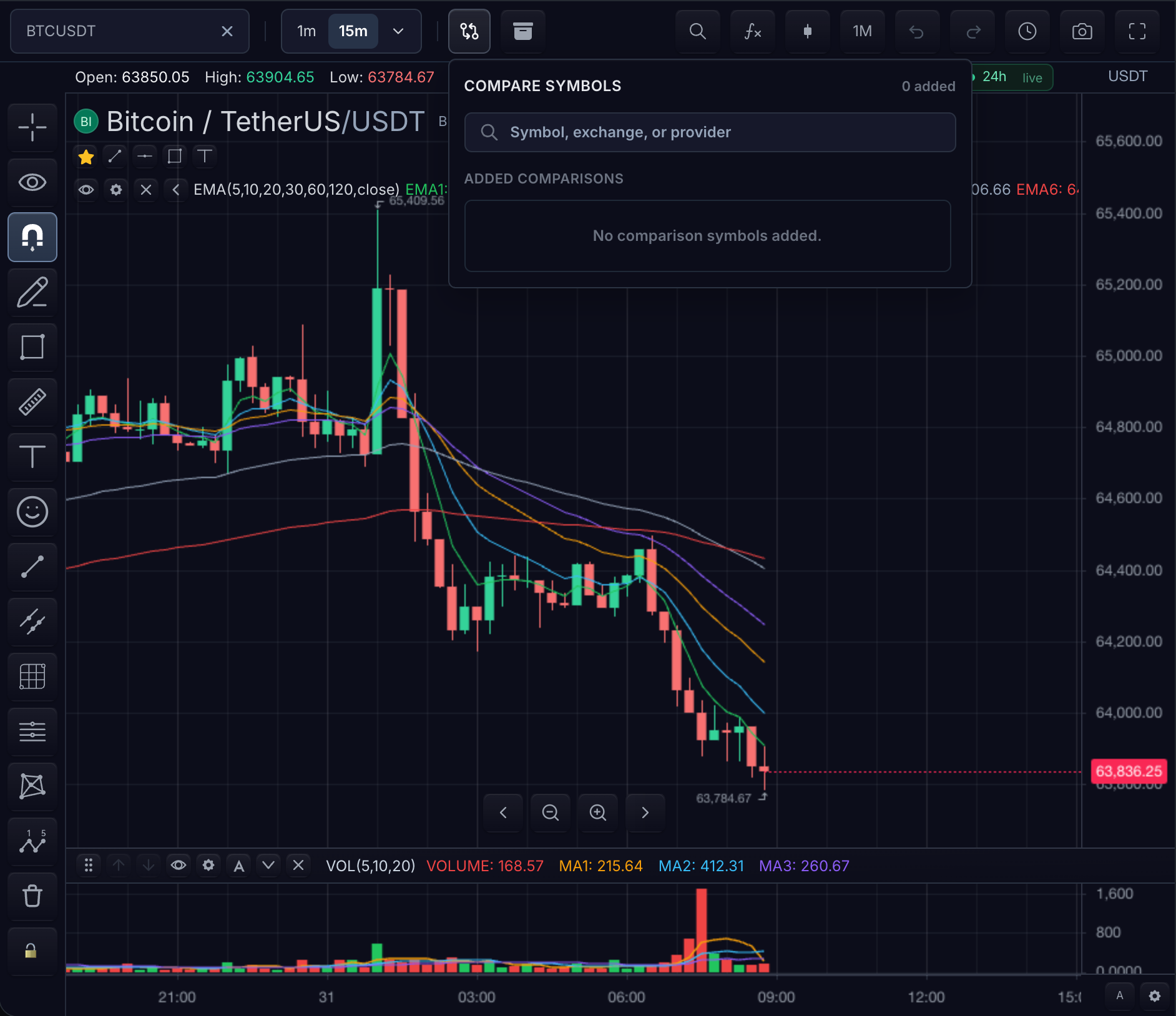This screenshot has height=1016, width=1176.
Task: Toggle auto-scale A on VOL pane
Action: coord(238,866)
